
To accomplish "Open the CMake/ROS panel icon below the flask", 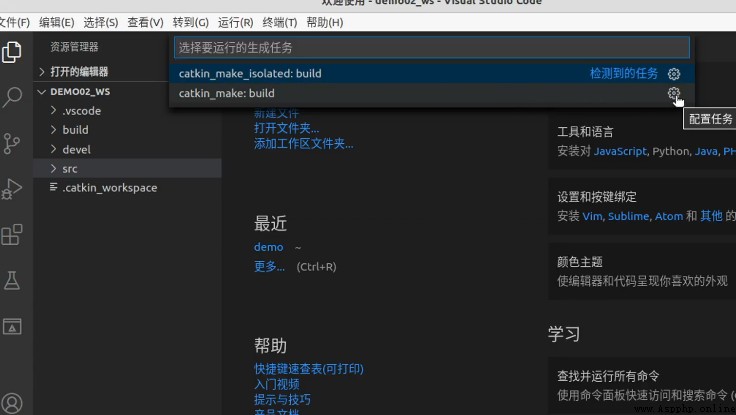I will tap(12, 326).
